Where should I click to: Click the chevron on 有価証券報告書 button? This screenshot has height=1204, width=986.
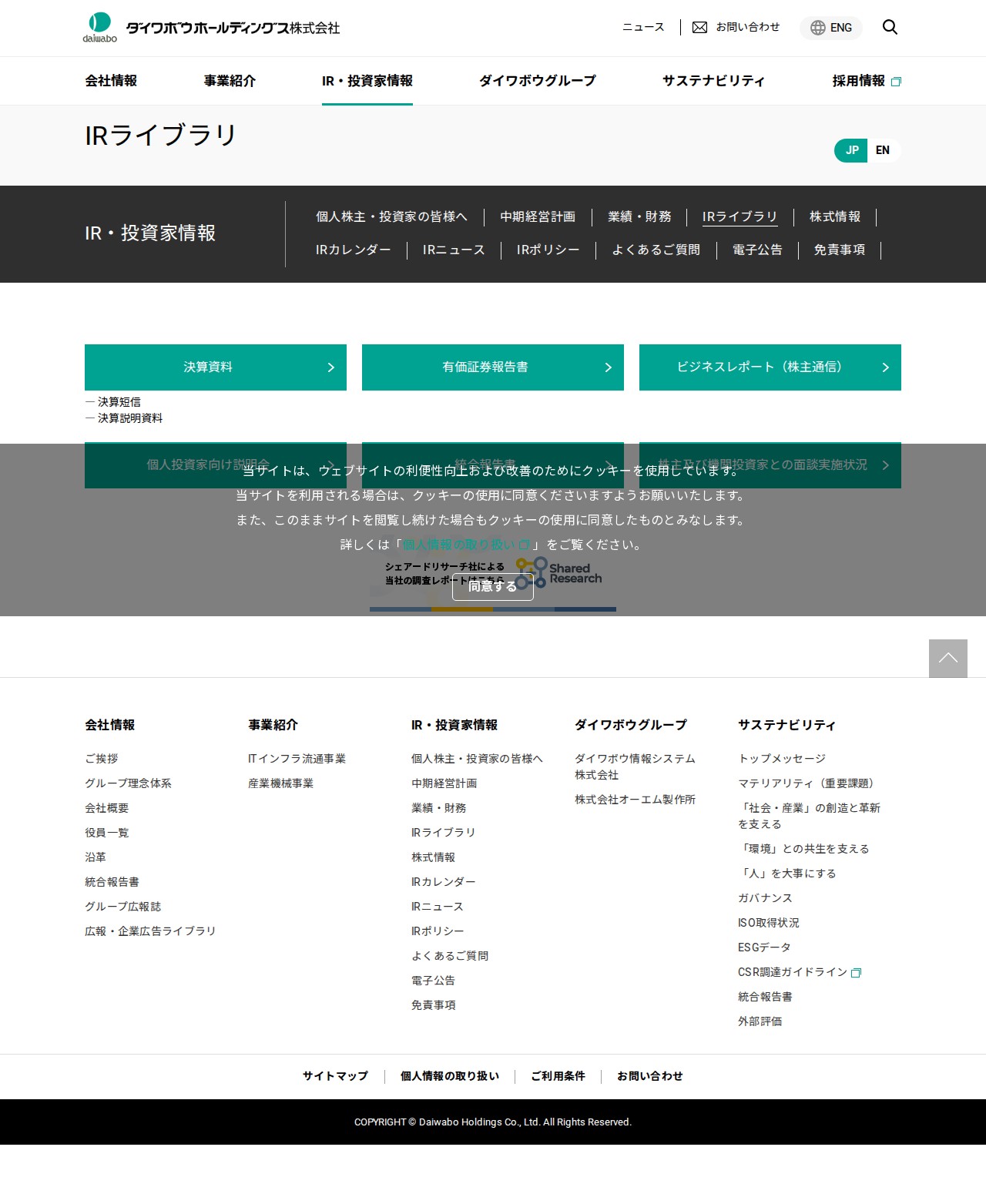[609, 367]
